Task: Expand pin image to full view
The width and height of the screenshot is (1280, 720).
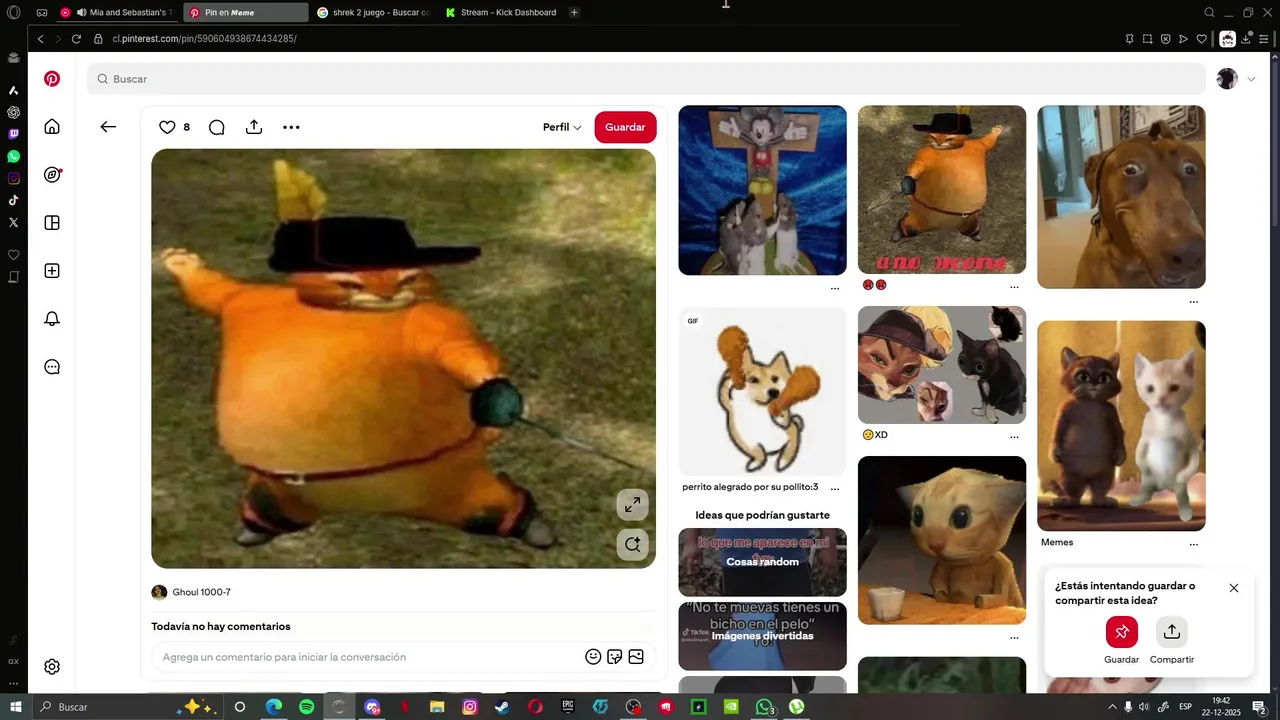Action: point(632,505)
